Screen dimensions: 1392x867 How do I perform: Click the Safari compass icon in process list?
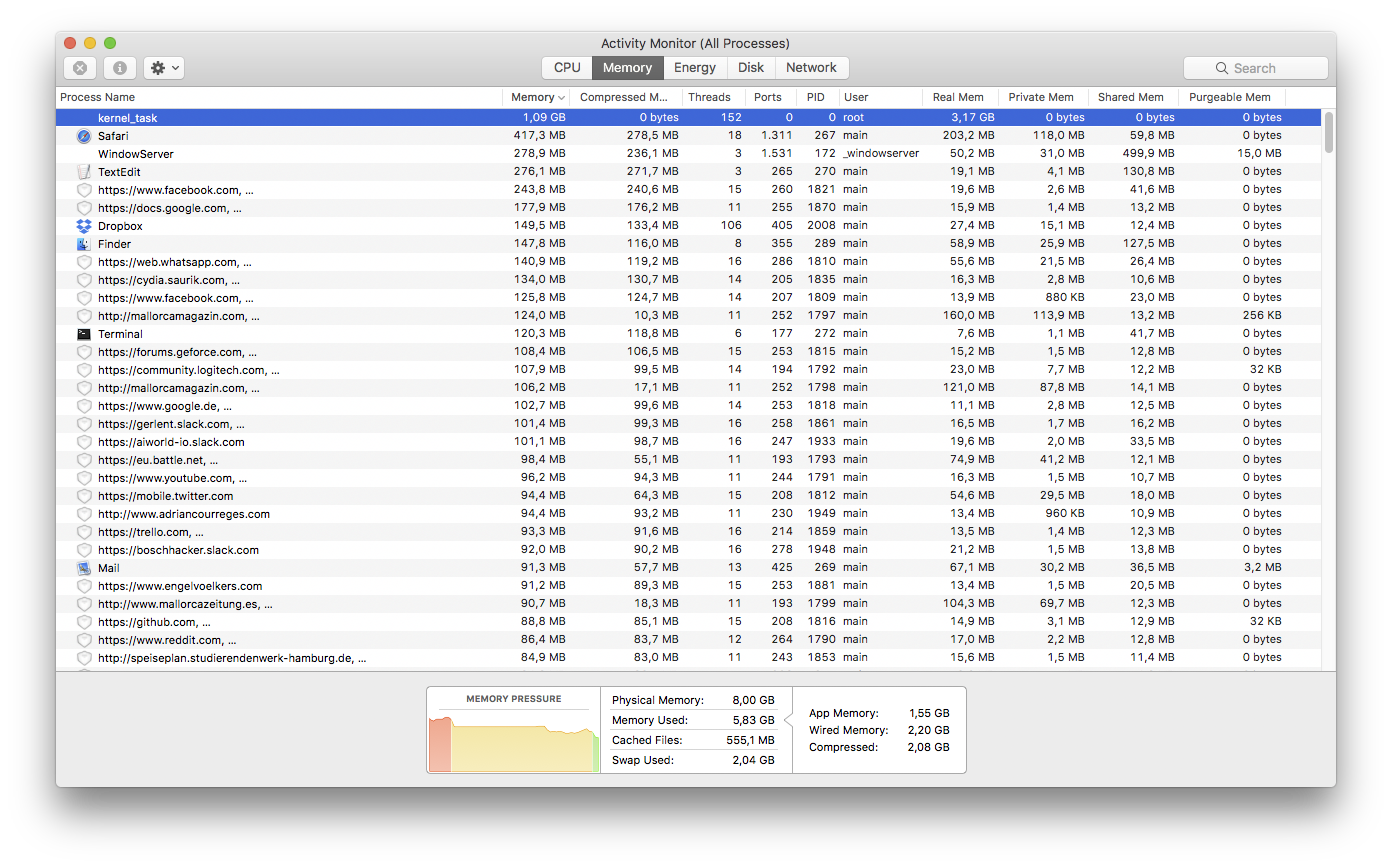point(84,136)
